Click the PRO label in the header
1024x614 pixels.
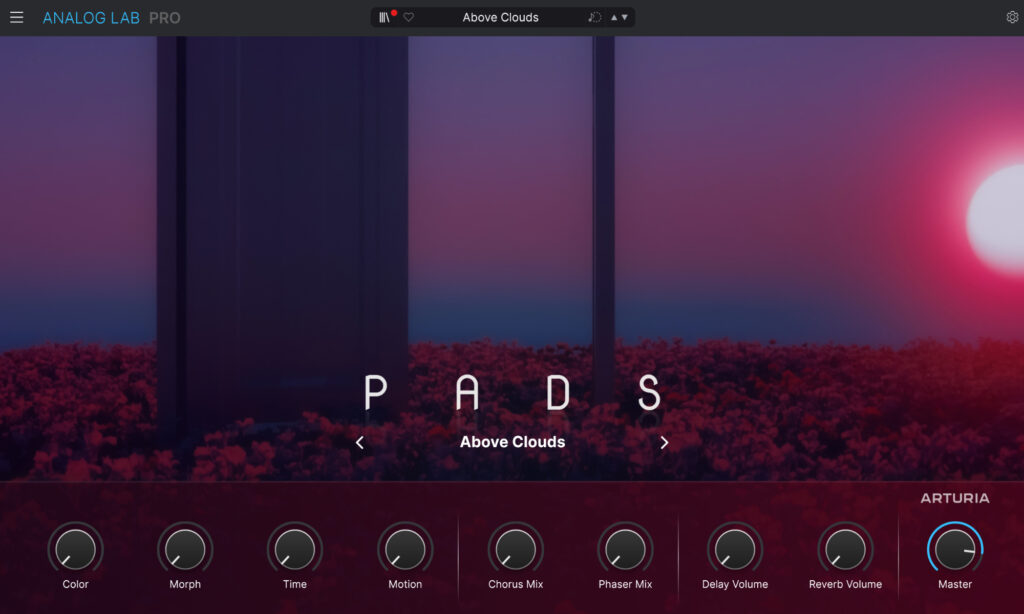pyautogui.click(x=166, y=17)
